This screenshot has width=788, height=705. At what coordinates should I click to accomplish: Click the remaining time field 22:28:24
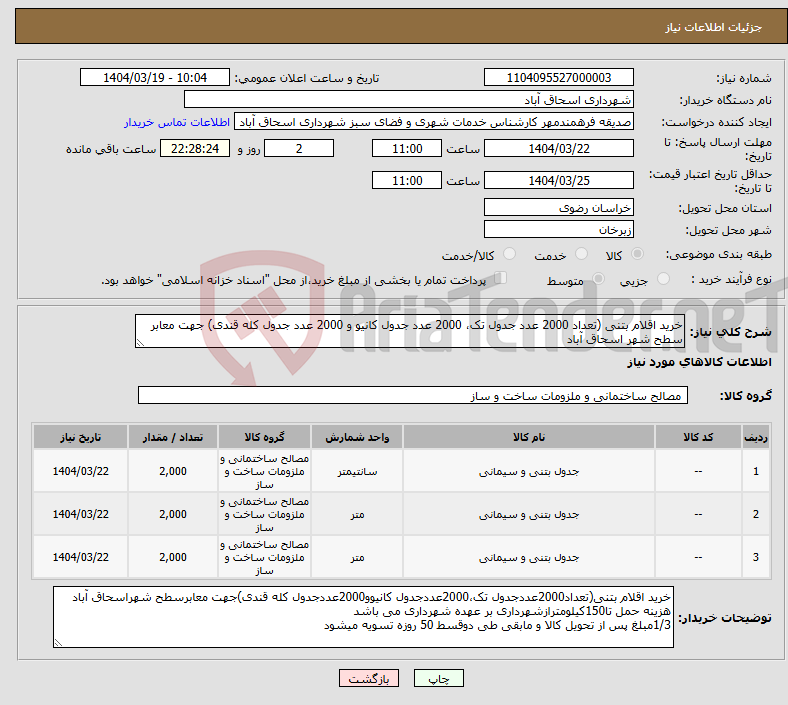[195, 148]
